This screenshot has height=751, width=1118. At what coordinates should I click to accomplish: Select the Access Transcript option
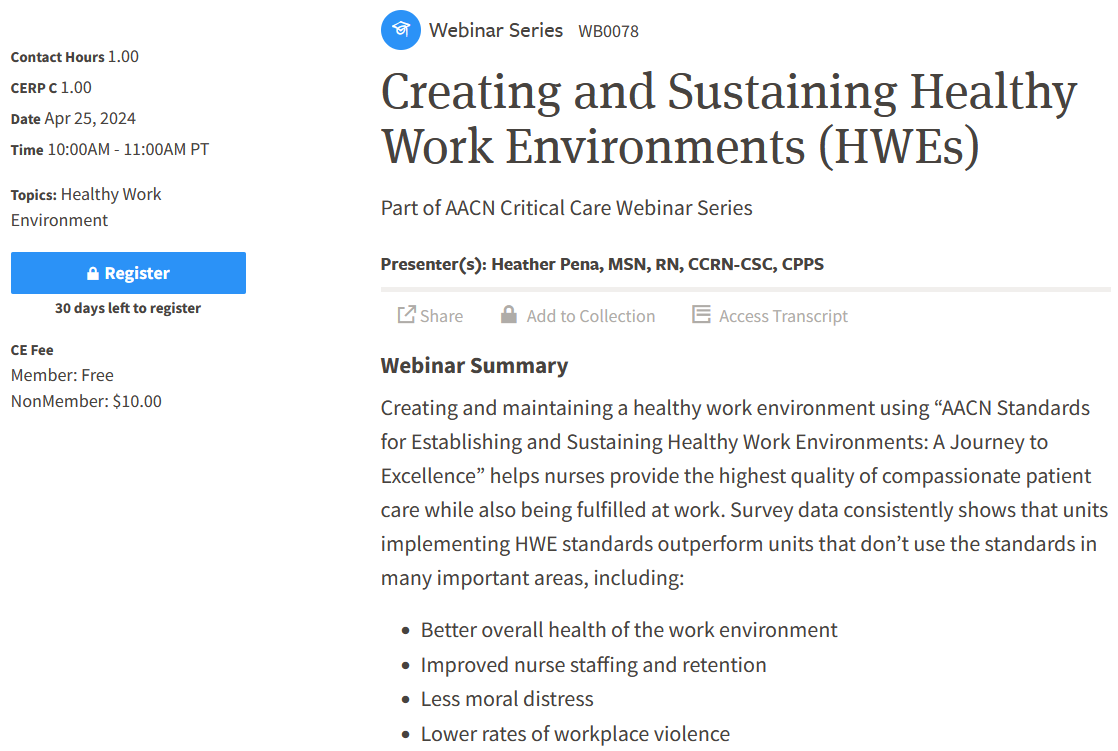(x=783, y=315)
